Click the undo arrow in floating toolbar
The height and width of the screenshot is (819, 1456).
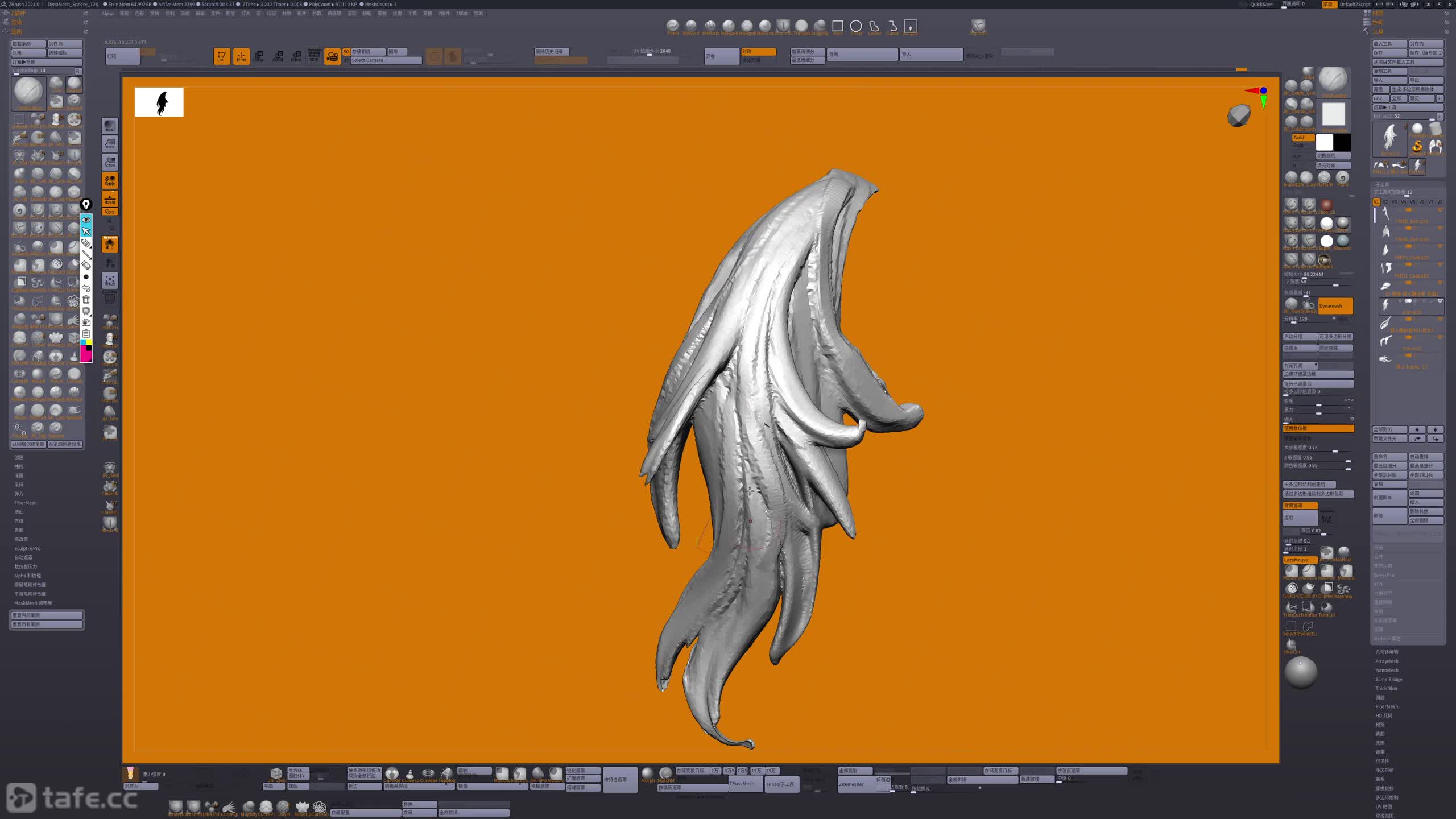(x=86, y=288)
